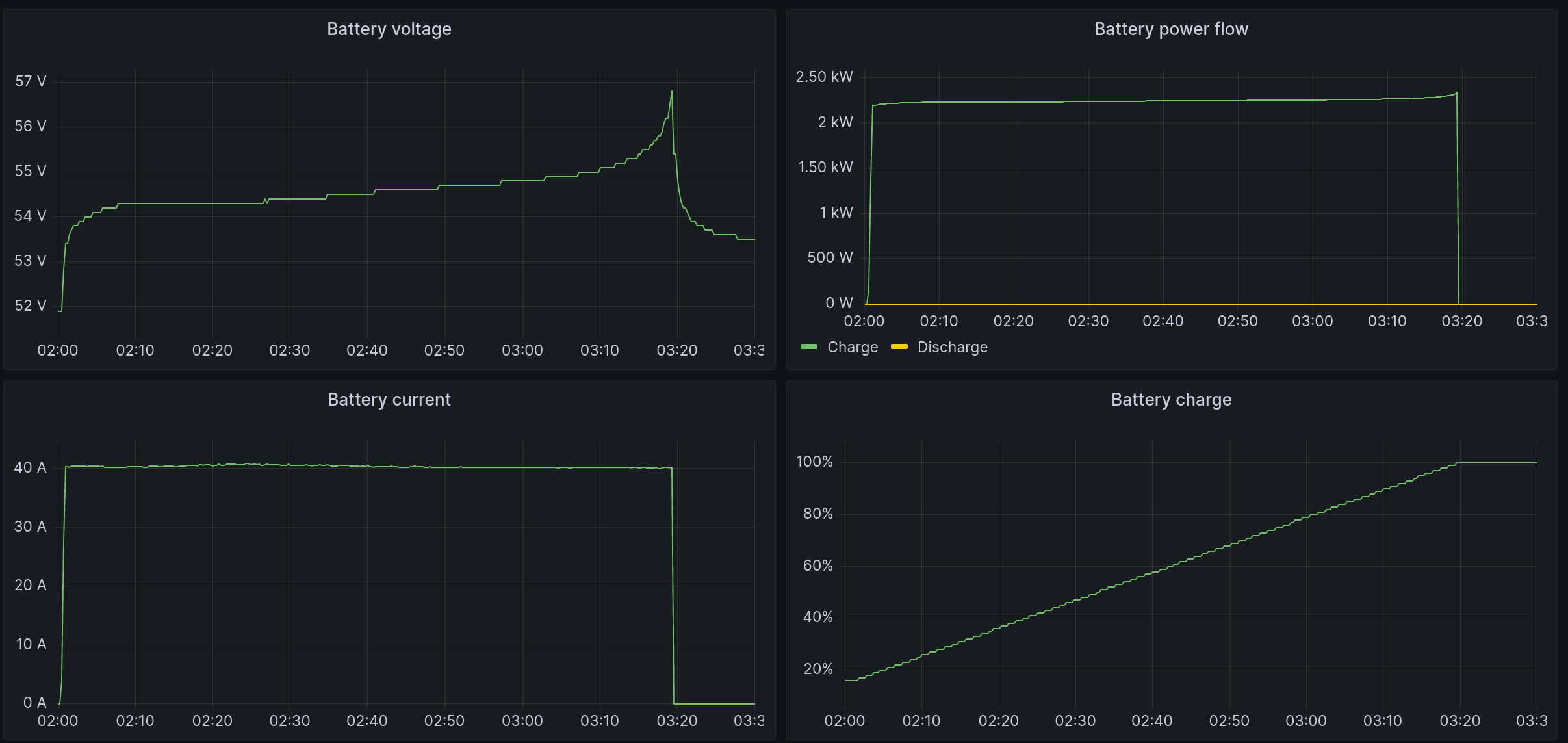Click the green Charge color swatch

809,347
